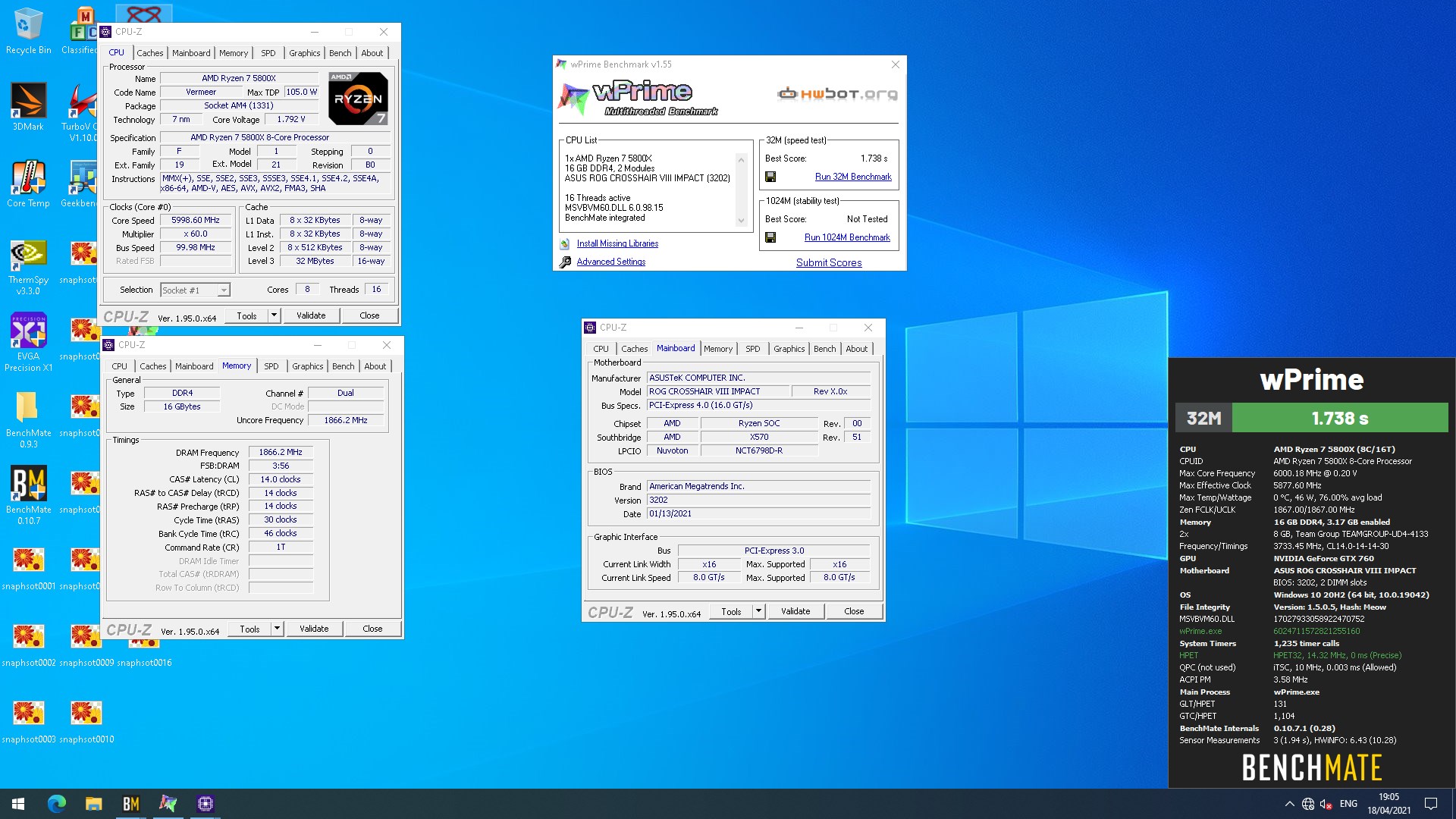Open Core Temp desktop shortcut
This screenshot has height=819, width=1456.
click(28, 184)
